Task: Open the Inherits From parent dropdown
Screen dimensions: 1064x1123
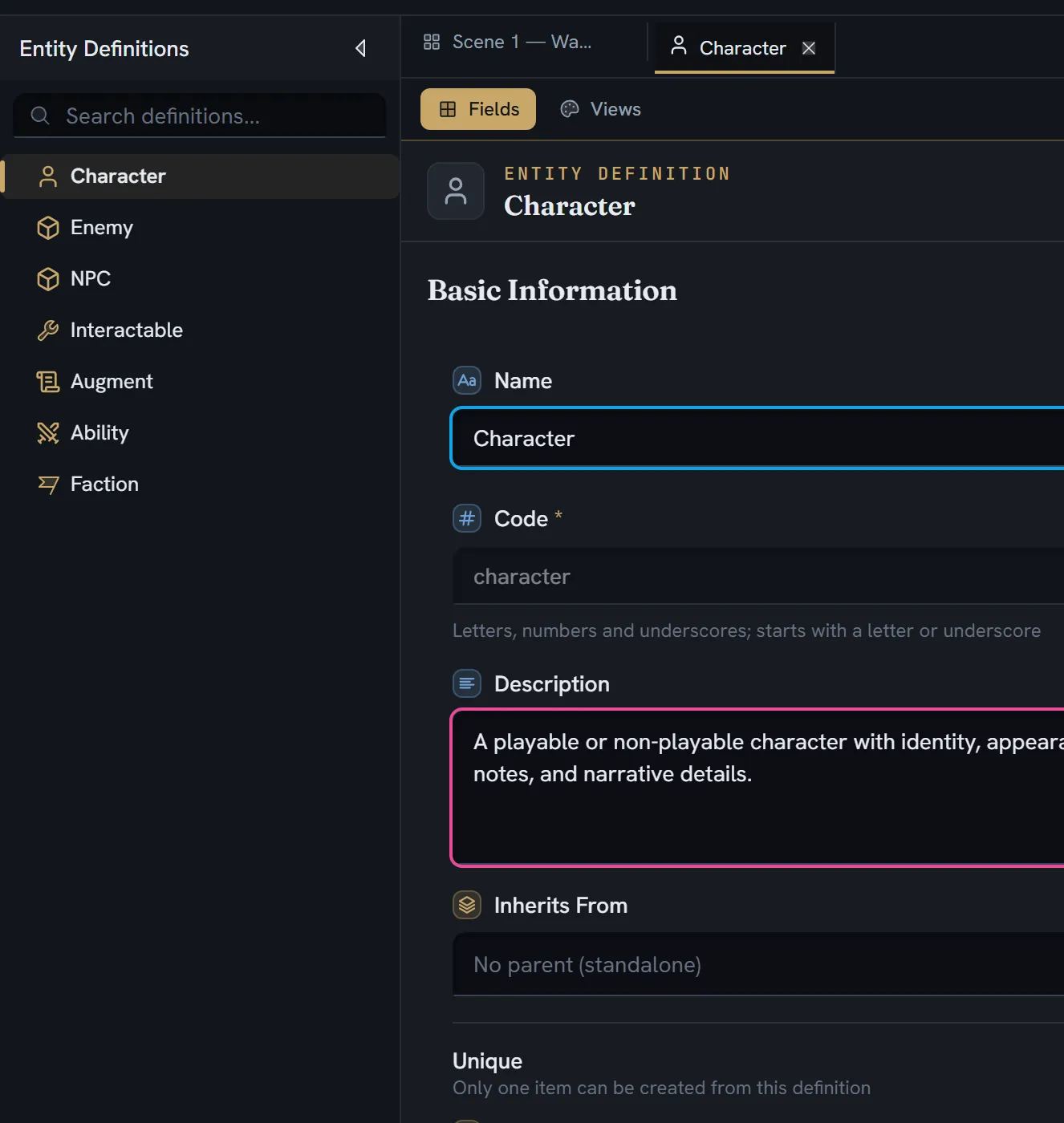Action: tap(758, 964)
